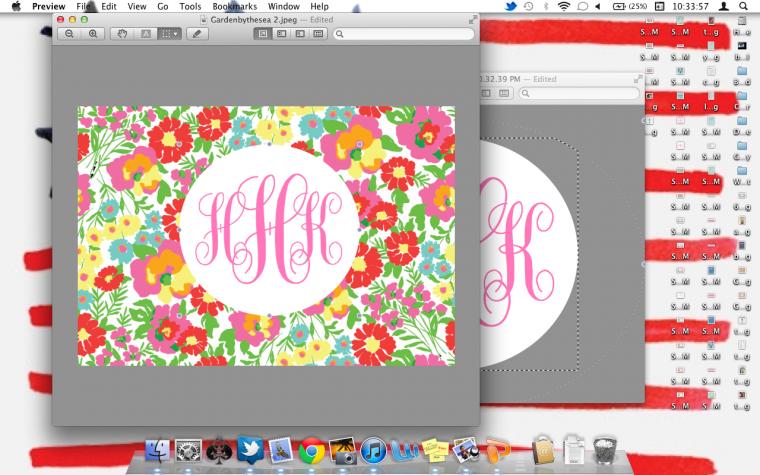This screenshot has width=760, height=475.
Task: Click the zoom in magnifier button
Action: 93,34
